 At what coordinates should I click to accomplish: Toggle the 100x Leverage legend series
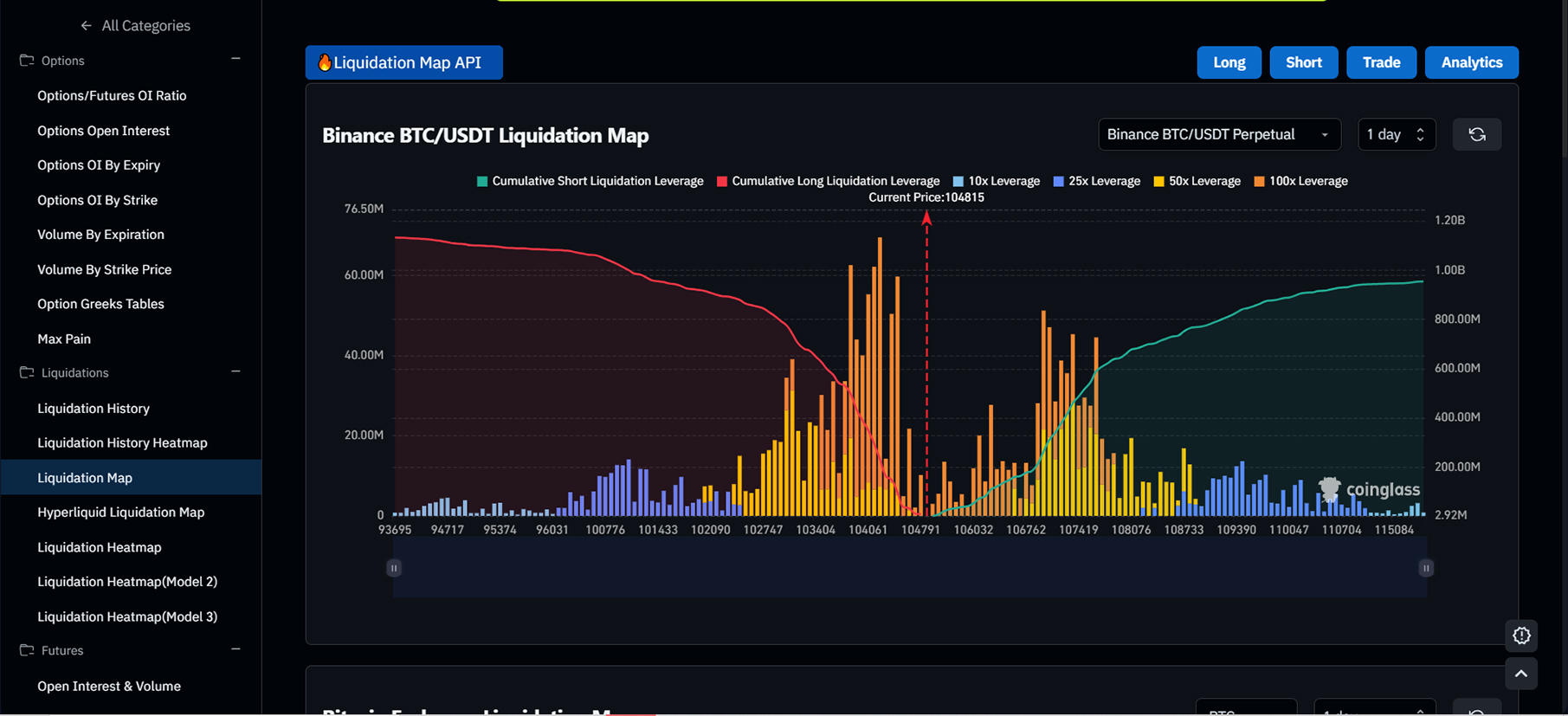click(1300, 181)
